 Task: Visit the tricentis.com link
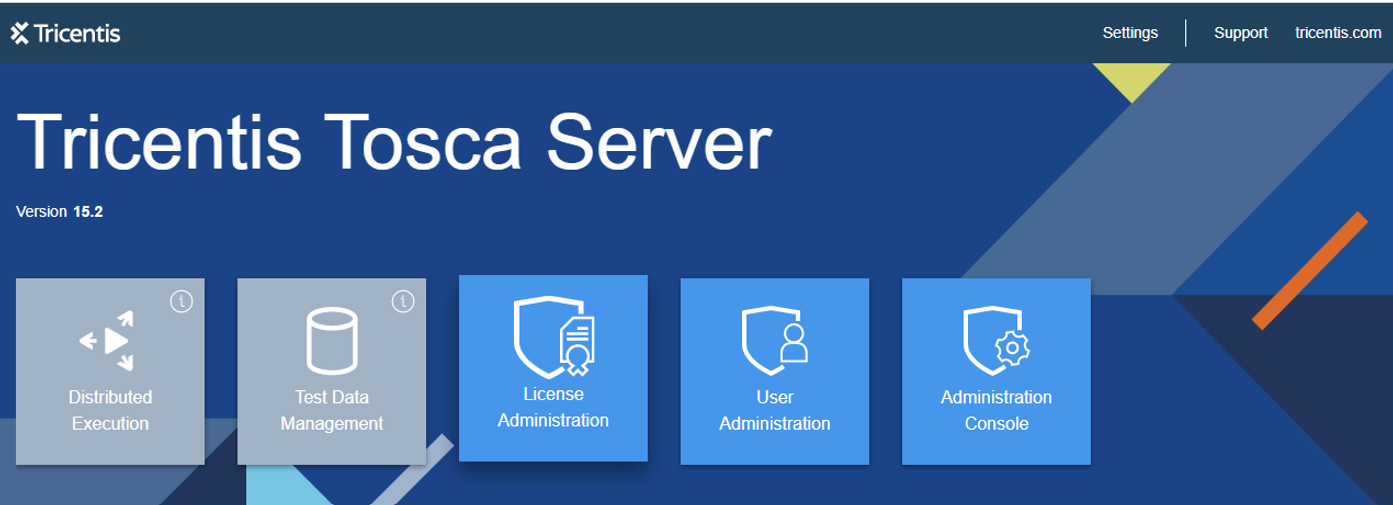[1338, 33]
